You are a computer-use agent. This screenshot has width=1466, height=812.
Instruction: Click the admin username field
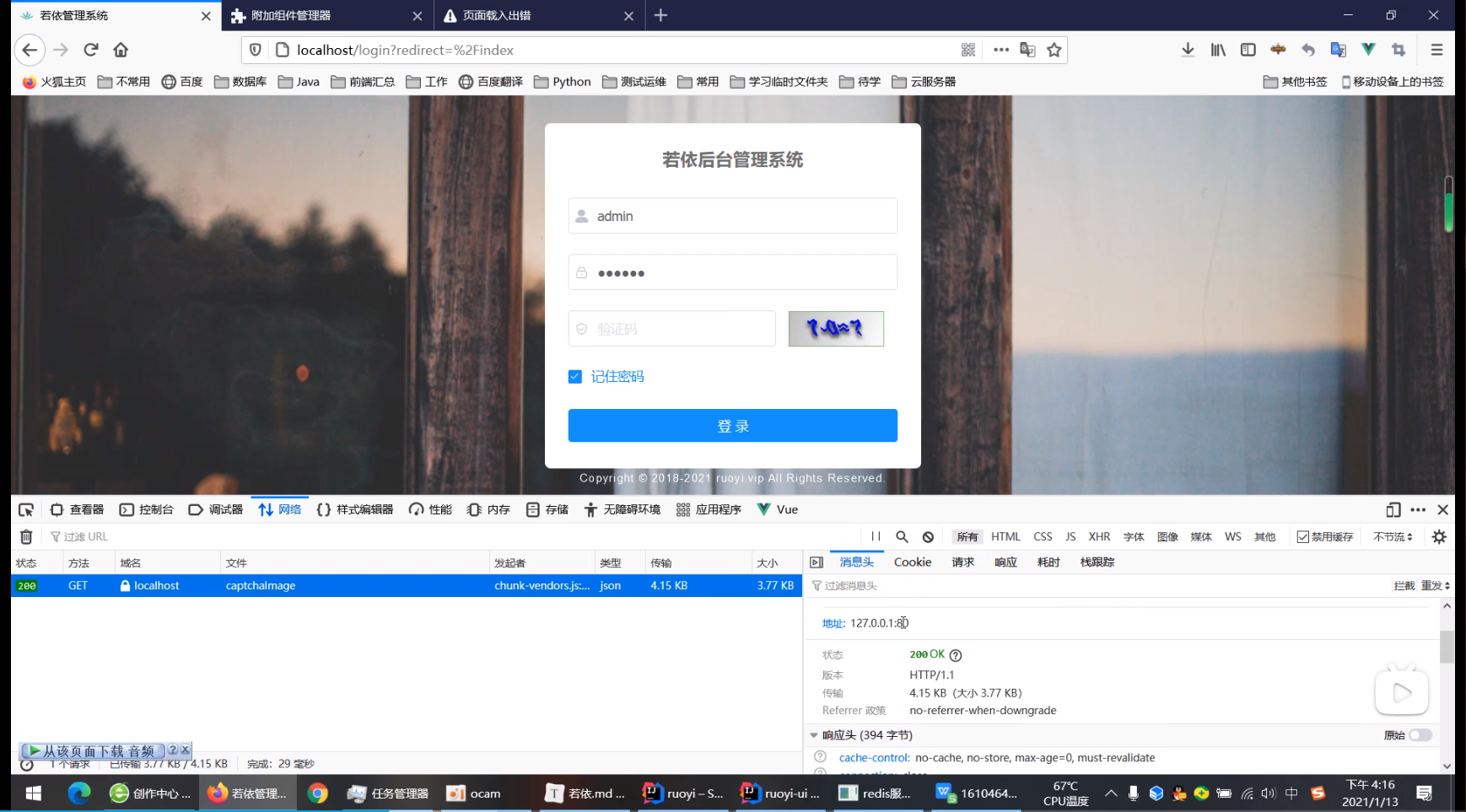[733, 216]
